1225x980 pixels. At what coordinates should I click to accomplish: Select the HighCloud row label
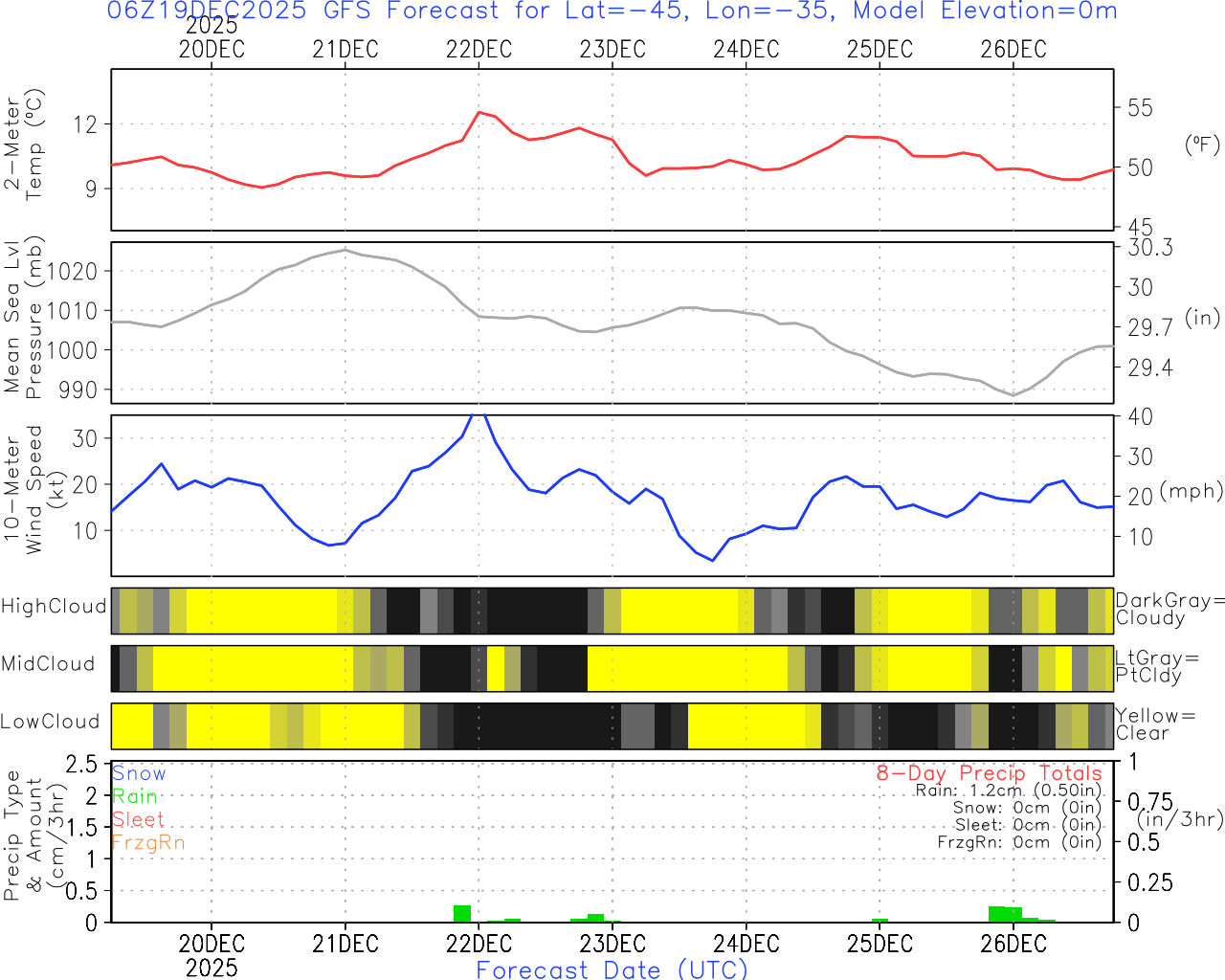(54, 607)
